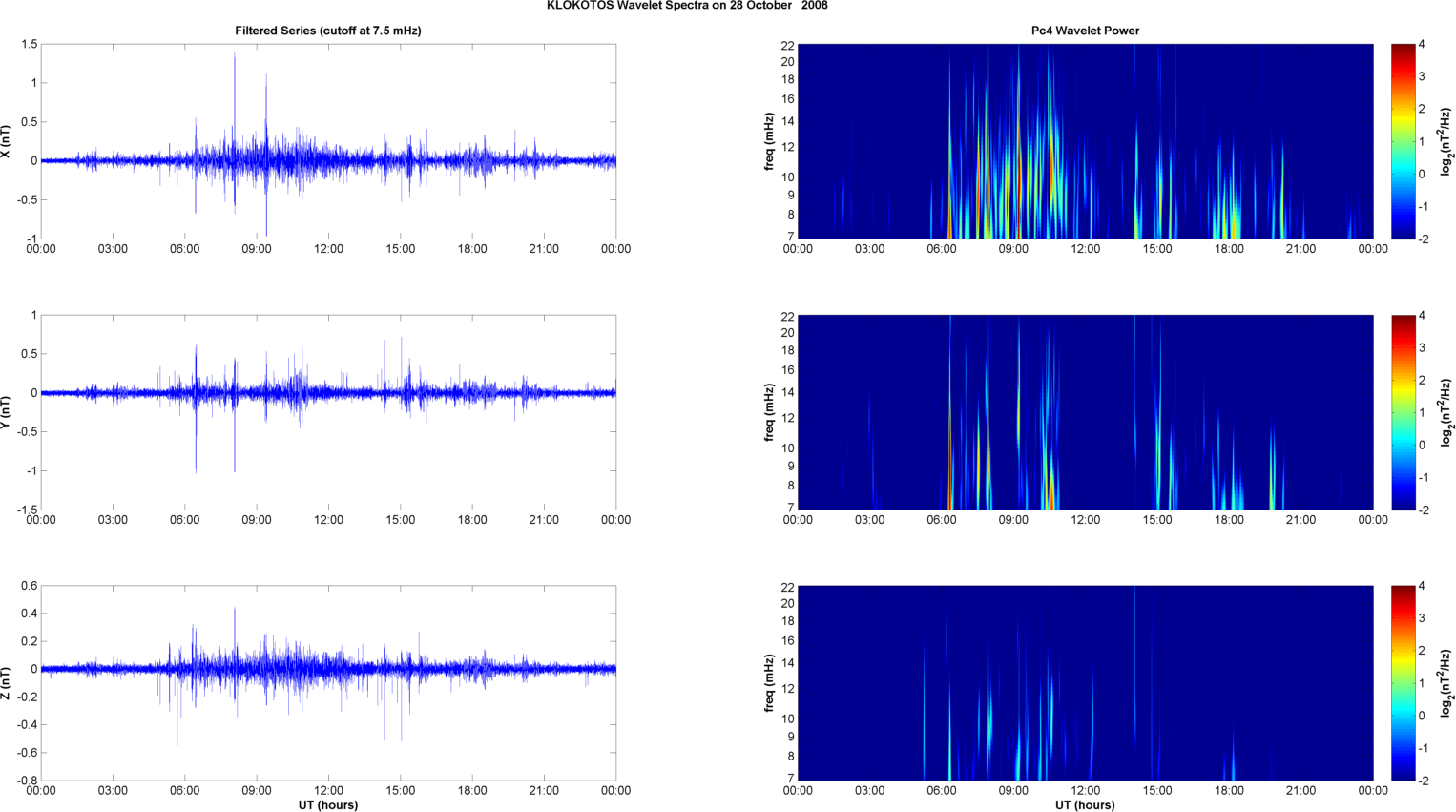Click "21:00" tick under the Z wavelet spectrogram
Viewport: 1456px width, 812px height.
tap(1300, 790)
